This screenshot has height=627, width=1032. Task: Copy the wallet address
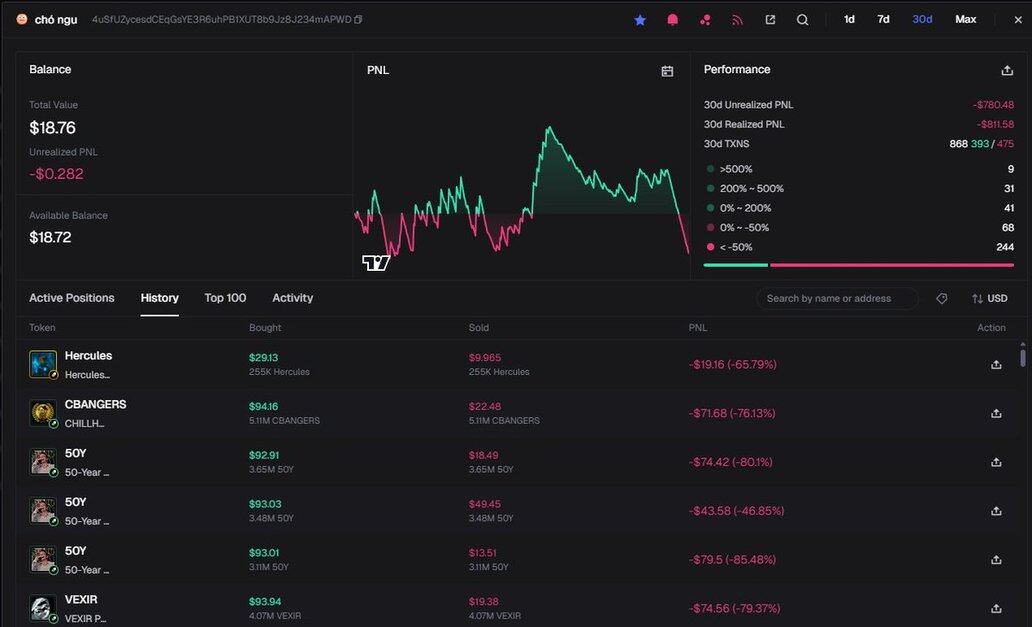point(358,20)
